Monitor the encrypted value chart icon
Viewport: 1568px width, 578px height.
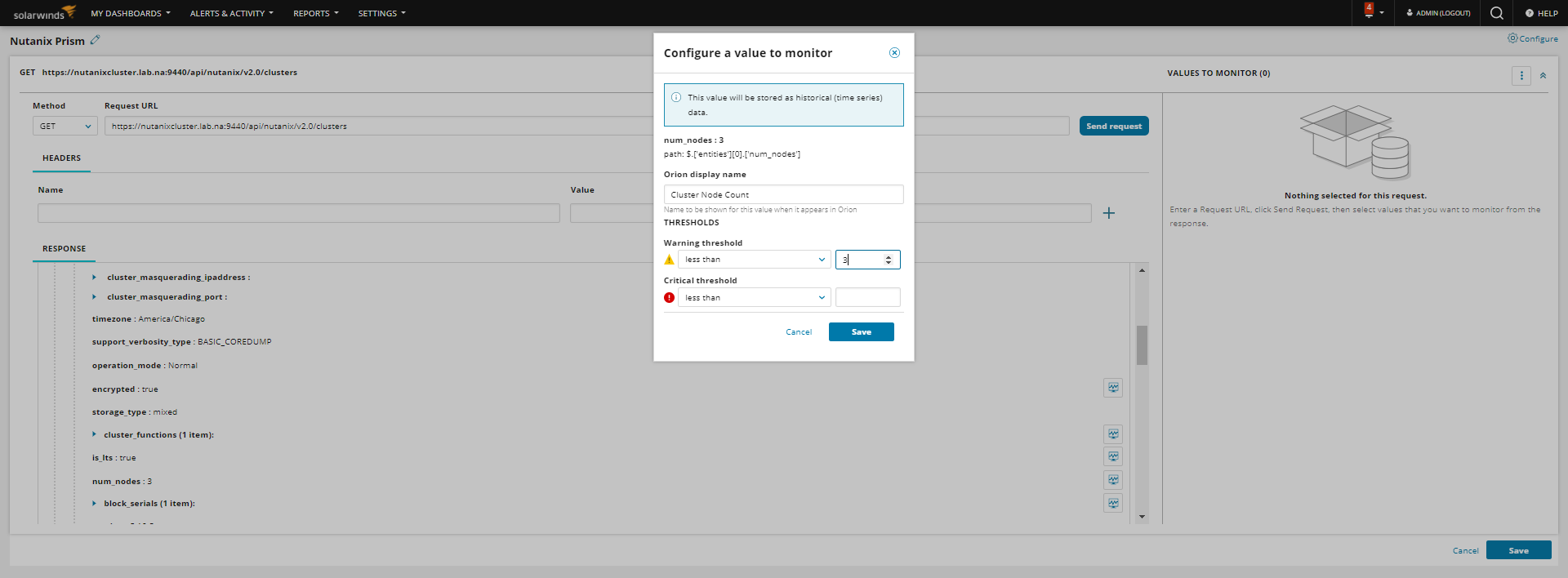(1112, 388)
